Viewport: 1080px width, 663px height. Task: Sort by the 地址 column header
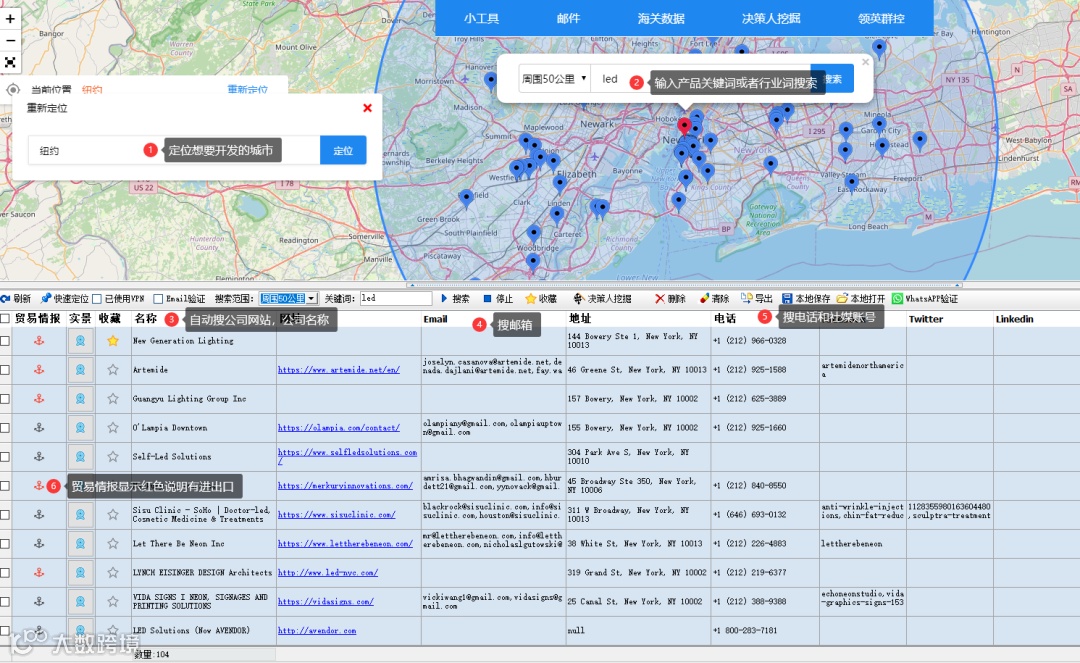(580, 319)
